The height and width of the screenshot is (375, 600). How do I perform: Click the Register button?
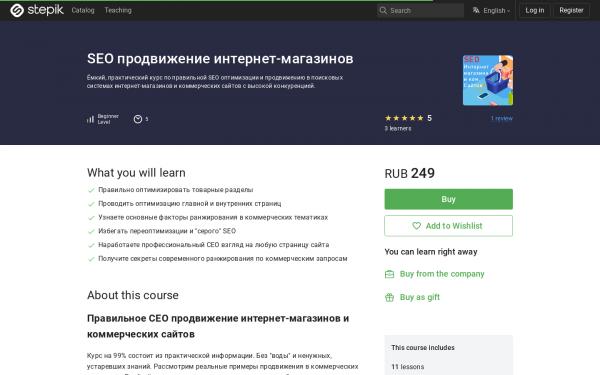coord(571,10)
